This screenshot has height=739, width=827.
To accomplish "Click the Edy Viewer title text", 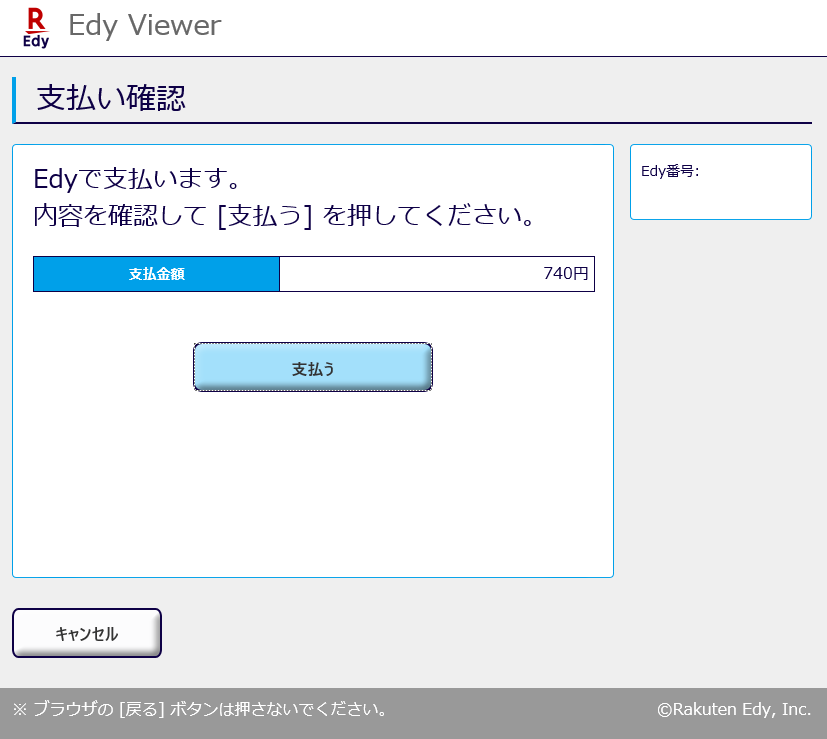I will tap(144, 25).
